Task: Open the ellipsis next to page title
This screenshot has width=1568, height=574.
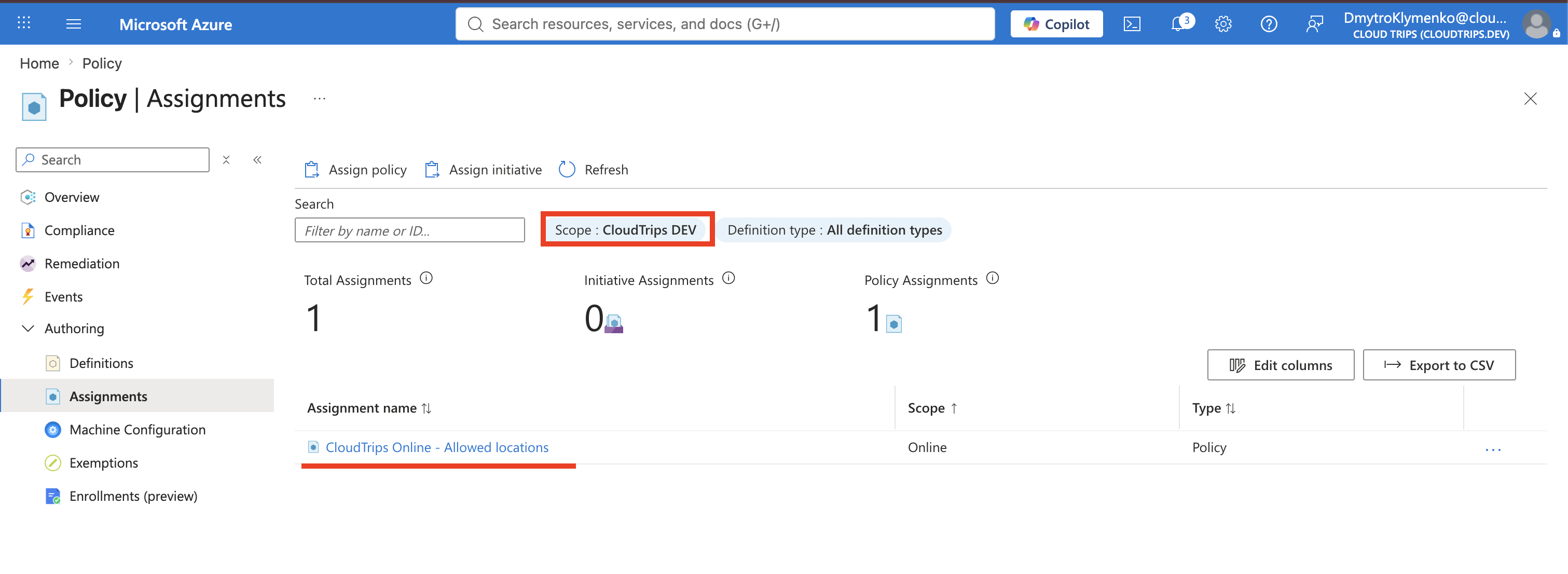Action: 320,99
